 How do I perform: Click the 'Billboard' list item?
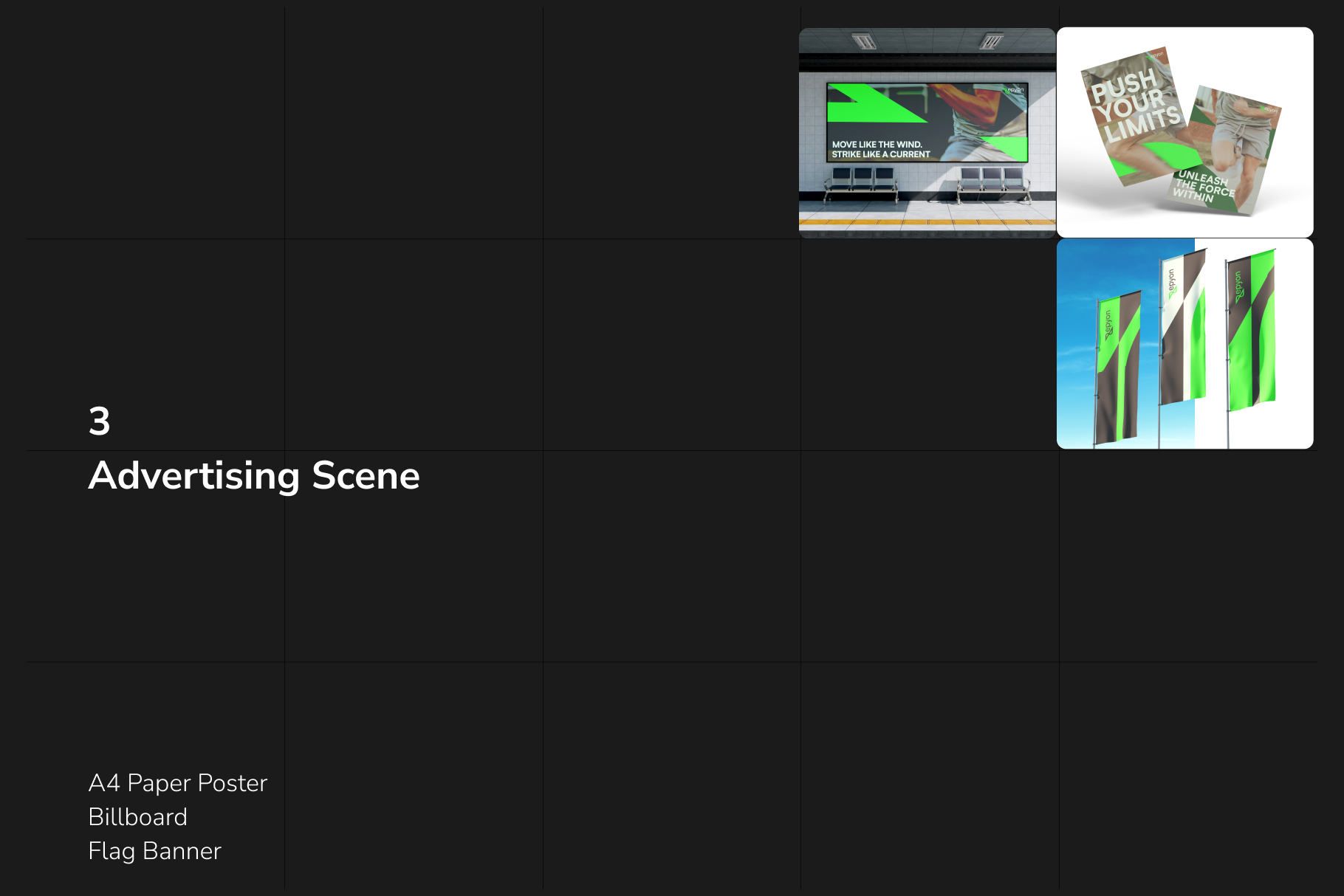[x=137, y=817]
